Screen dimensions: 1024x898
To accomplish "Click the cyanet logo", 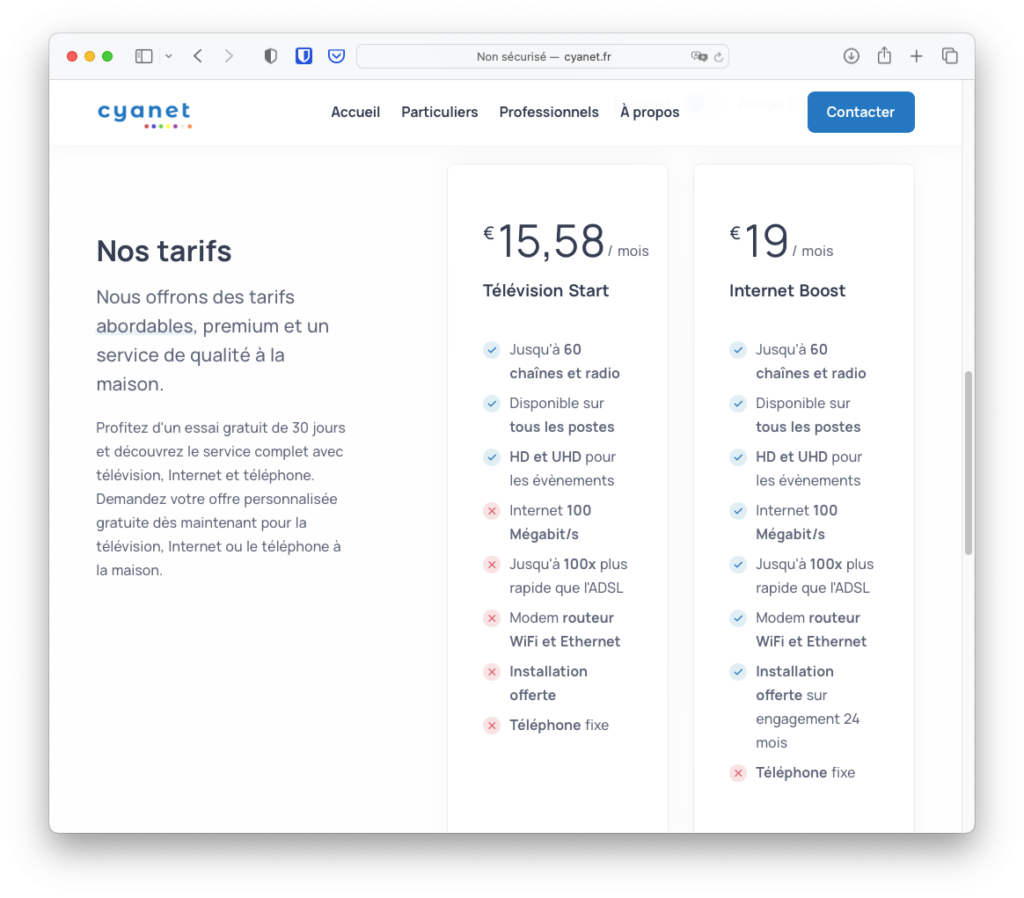I will tap(144, 113).
